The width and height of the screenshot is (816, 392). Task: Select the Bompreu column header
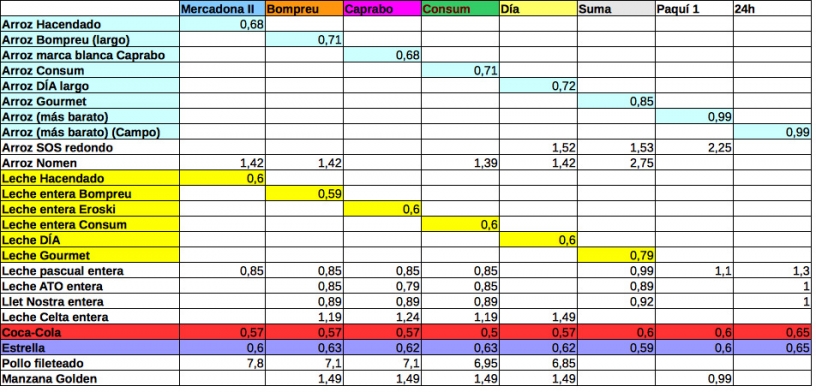304,9
